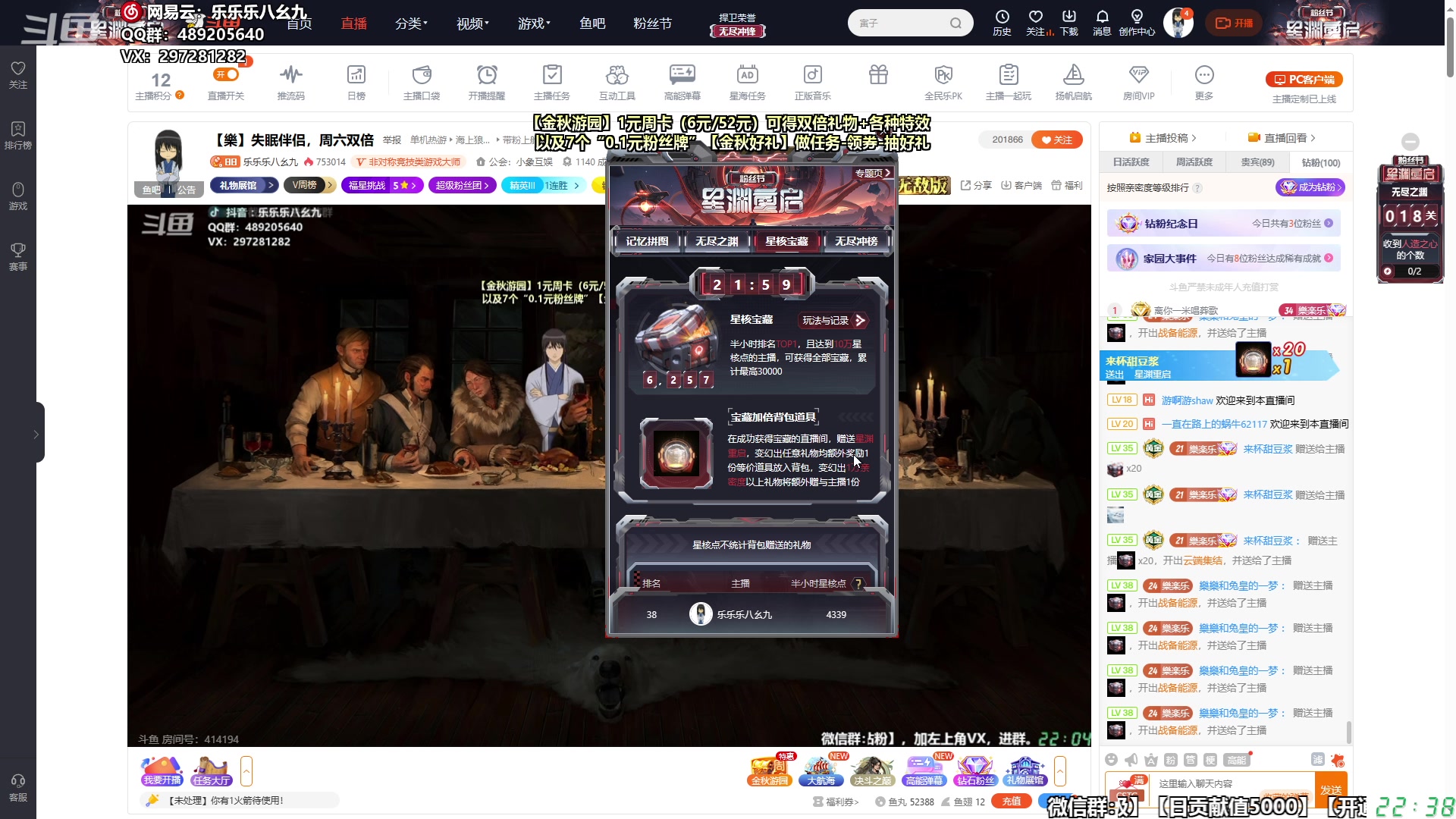The height and width of the screenshot is (819, 1456).
Task: Open 消息 notification bell icon
Action: click(x=1102, y=23)
